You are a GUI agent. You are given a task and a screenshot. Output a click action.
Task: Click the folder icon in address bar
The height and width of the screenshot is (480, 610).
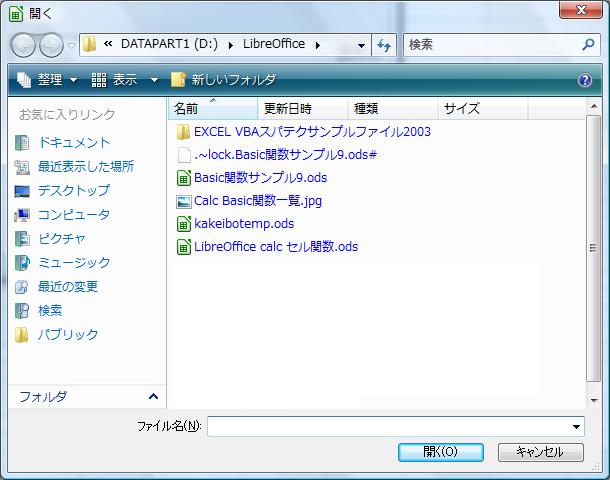89,44
